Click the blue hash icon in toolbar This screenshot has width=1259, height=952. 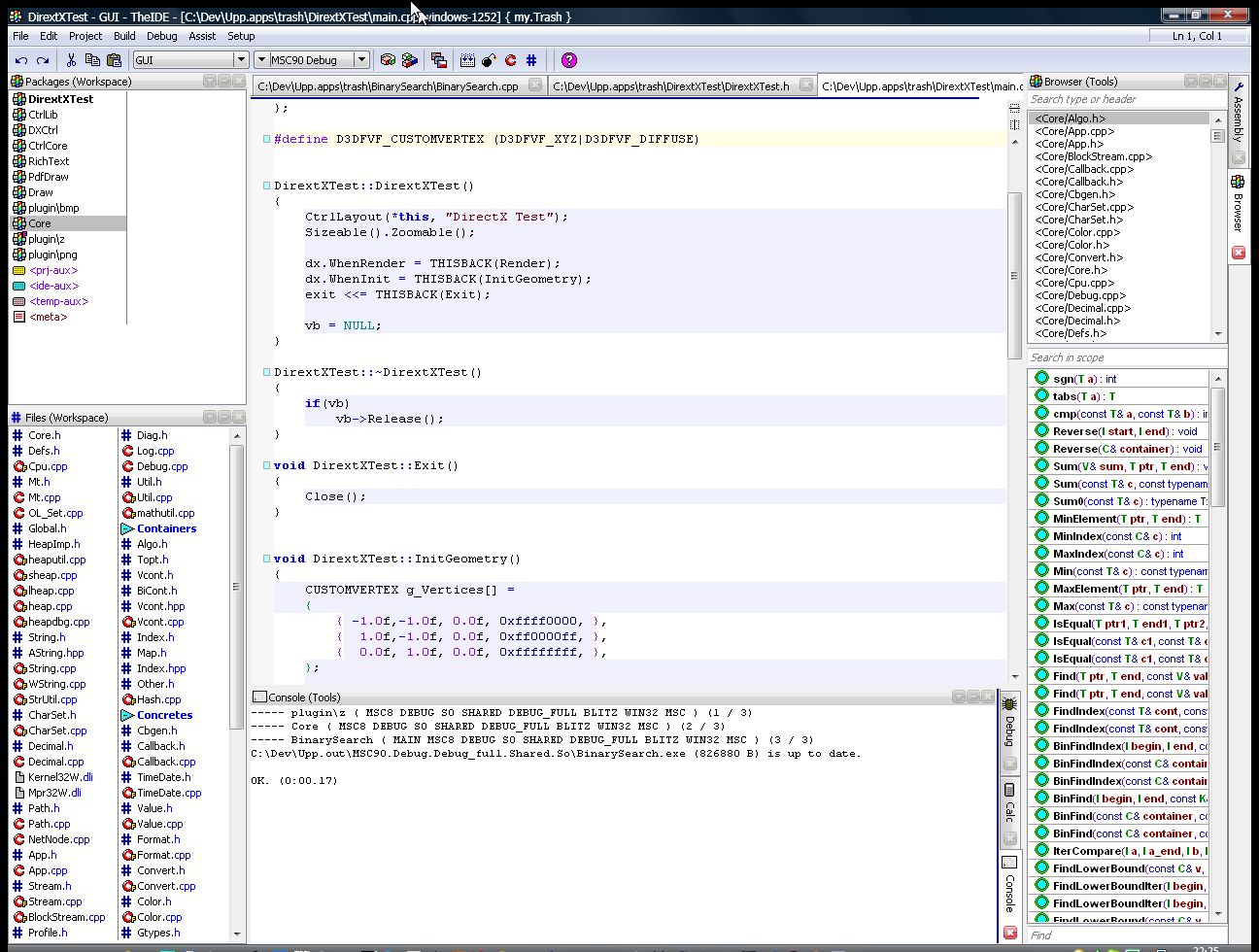(531, 60)
